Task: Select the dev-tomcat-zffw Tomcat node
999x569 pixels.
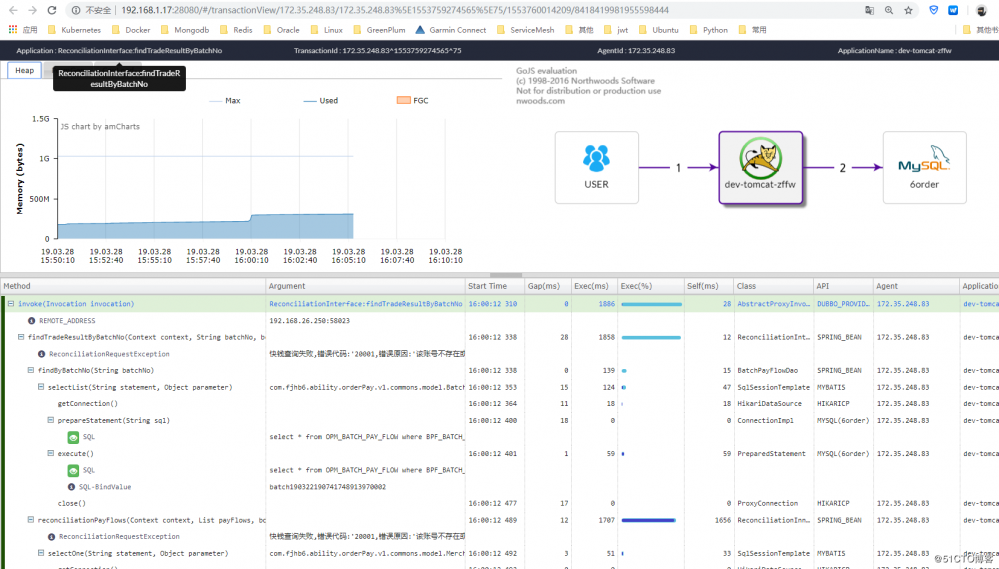Action: tap(760, 168)
